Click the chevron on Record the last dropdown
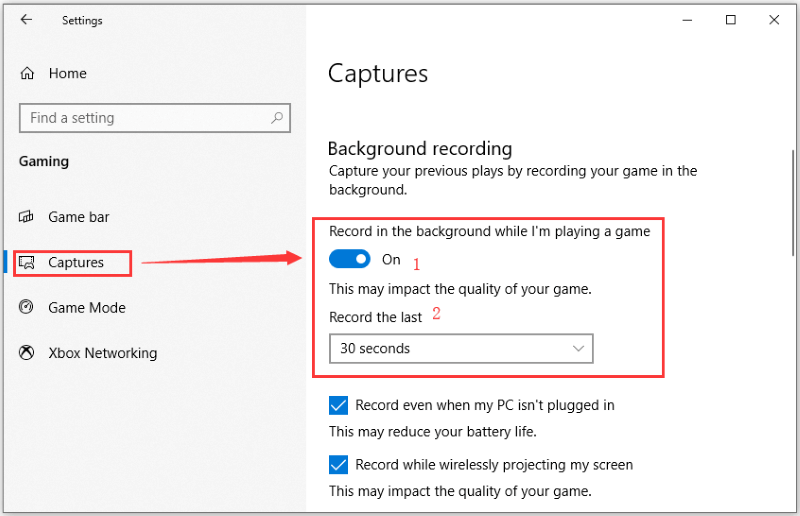The image size is (800, 516). pyautogui.click(x=578, y=348)
